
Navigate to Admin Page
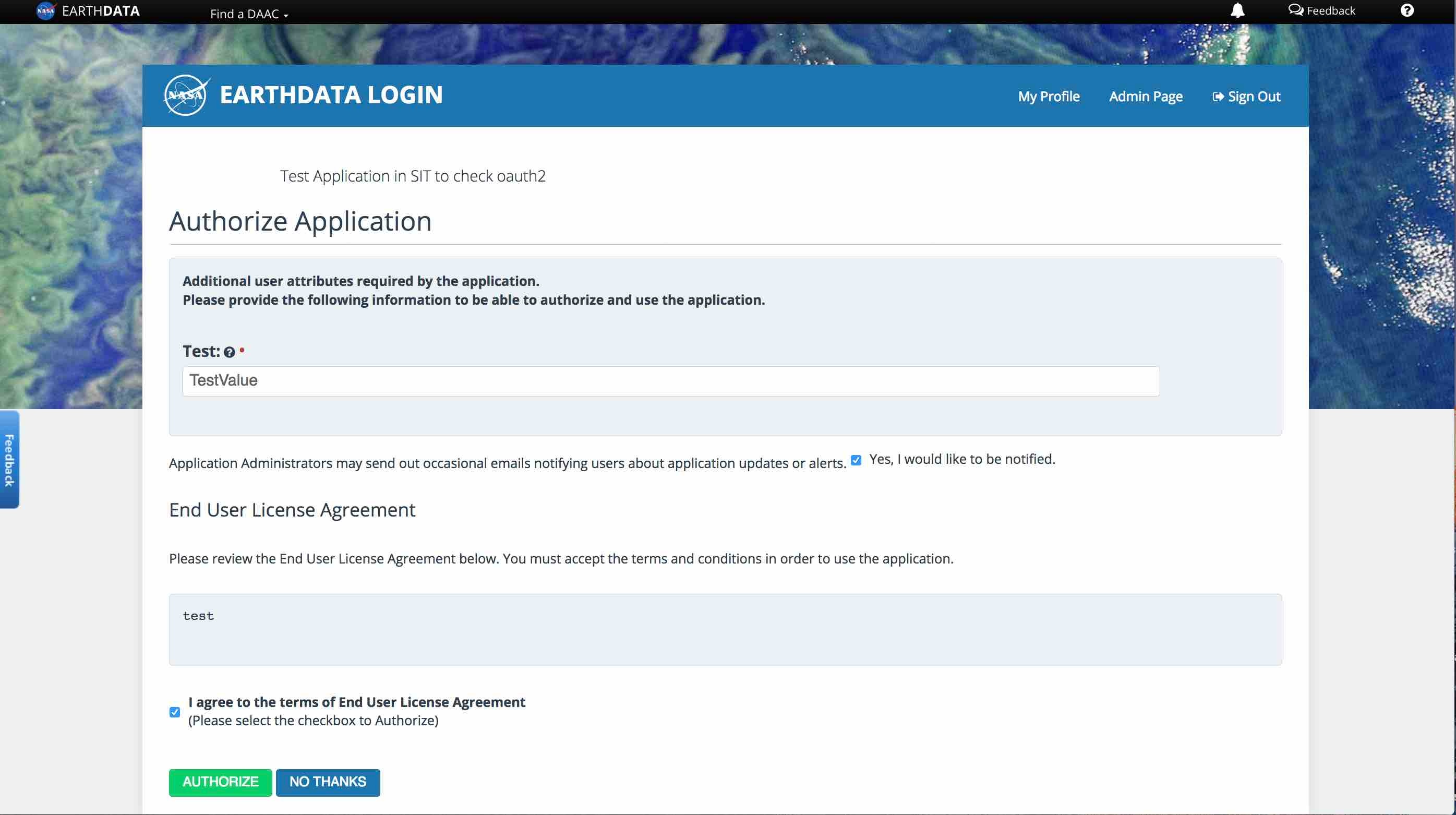tap(1146, 96)
